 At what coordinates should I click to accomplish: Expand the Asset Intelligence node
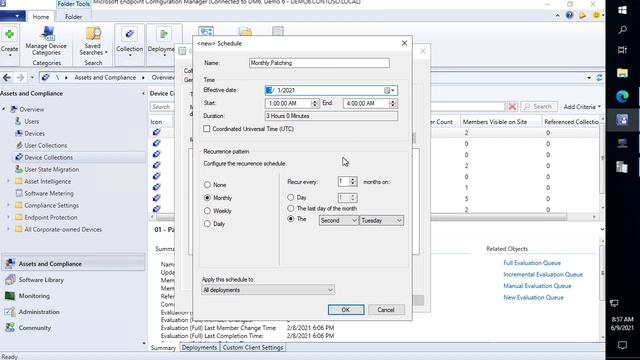point(8,181)
